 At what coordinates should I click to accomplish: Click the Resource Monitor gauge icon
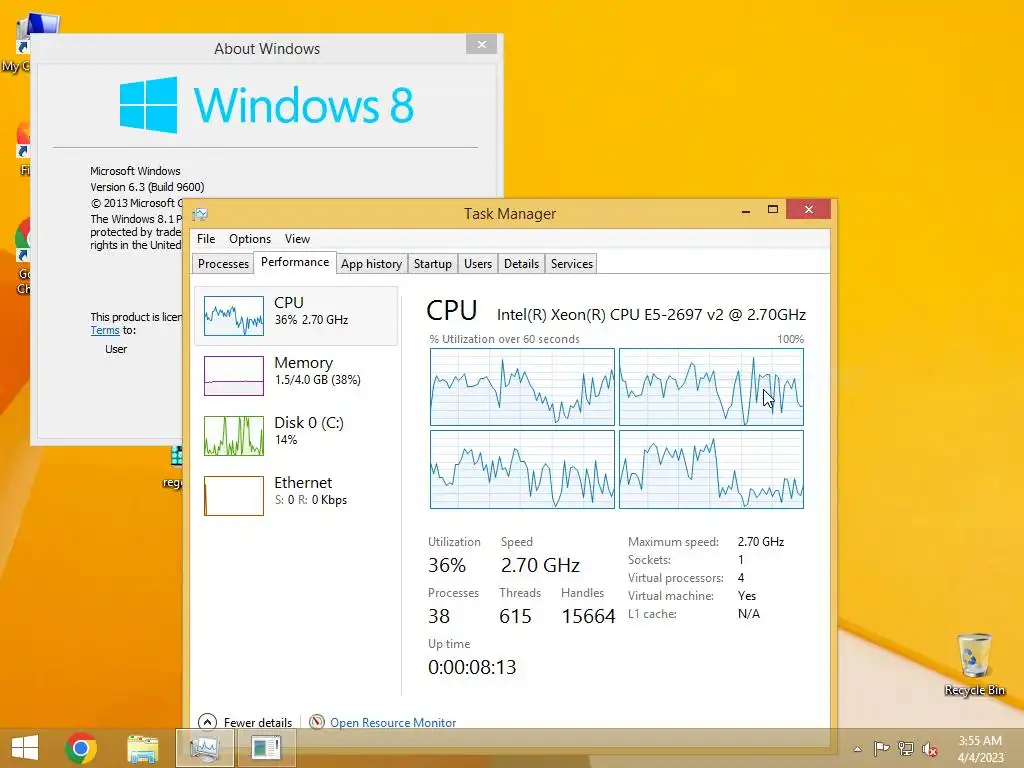click(x=317, y=722)
